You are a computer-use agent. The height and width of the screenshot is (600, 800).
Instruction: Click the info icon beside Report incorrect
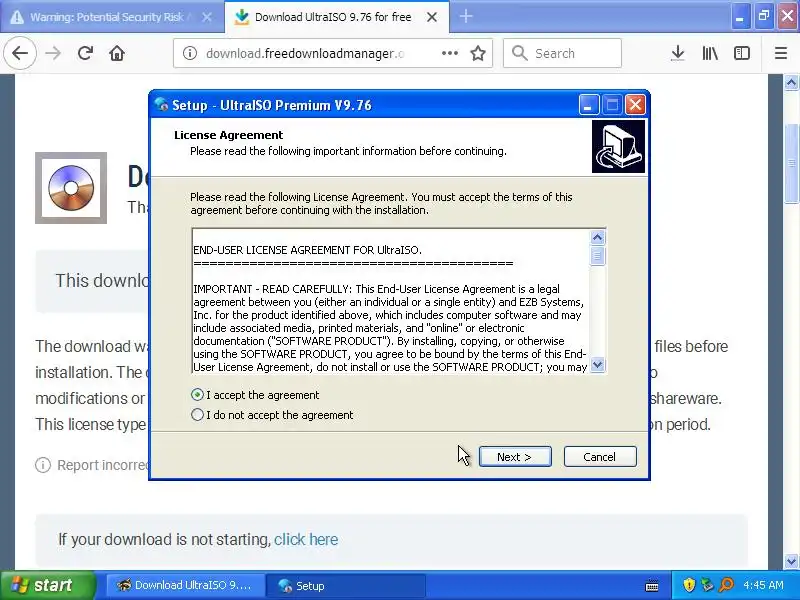(43, 465)
